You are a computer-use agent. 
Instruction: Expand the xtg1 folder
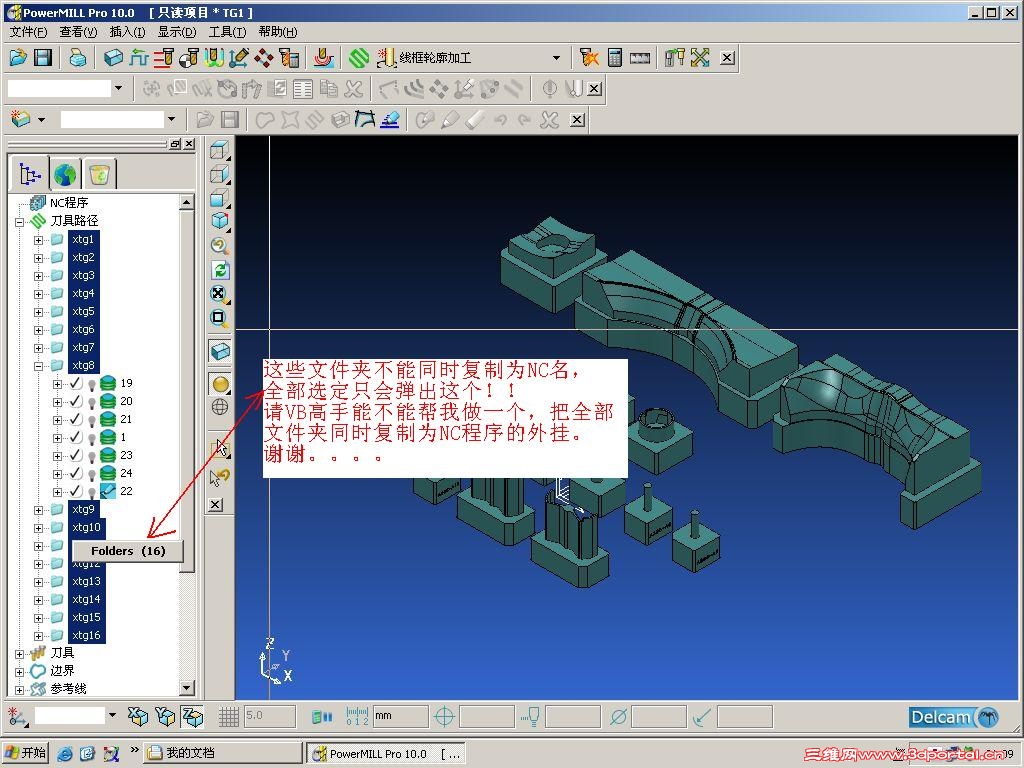(39, 240)
